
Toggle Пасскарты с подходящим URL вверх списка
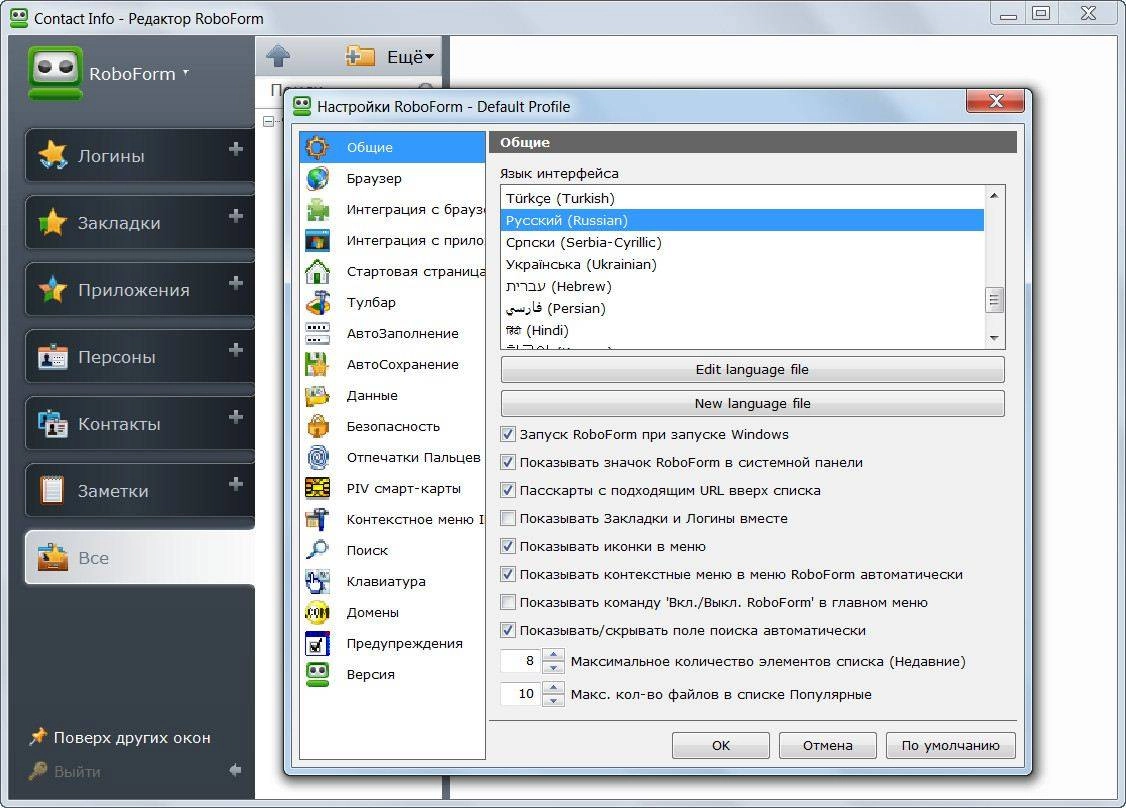(x=508, y=490)
